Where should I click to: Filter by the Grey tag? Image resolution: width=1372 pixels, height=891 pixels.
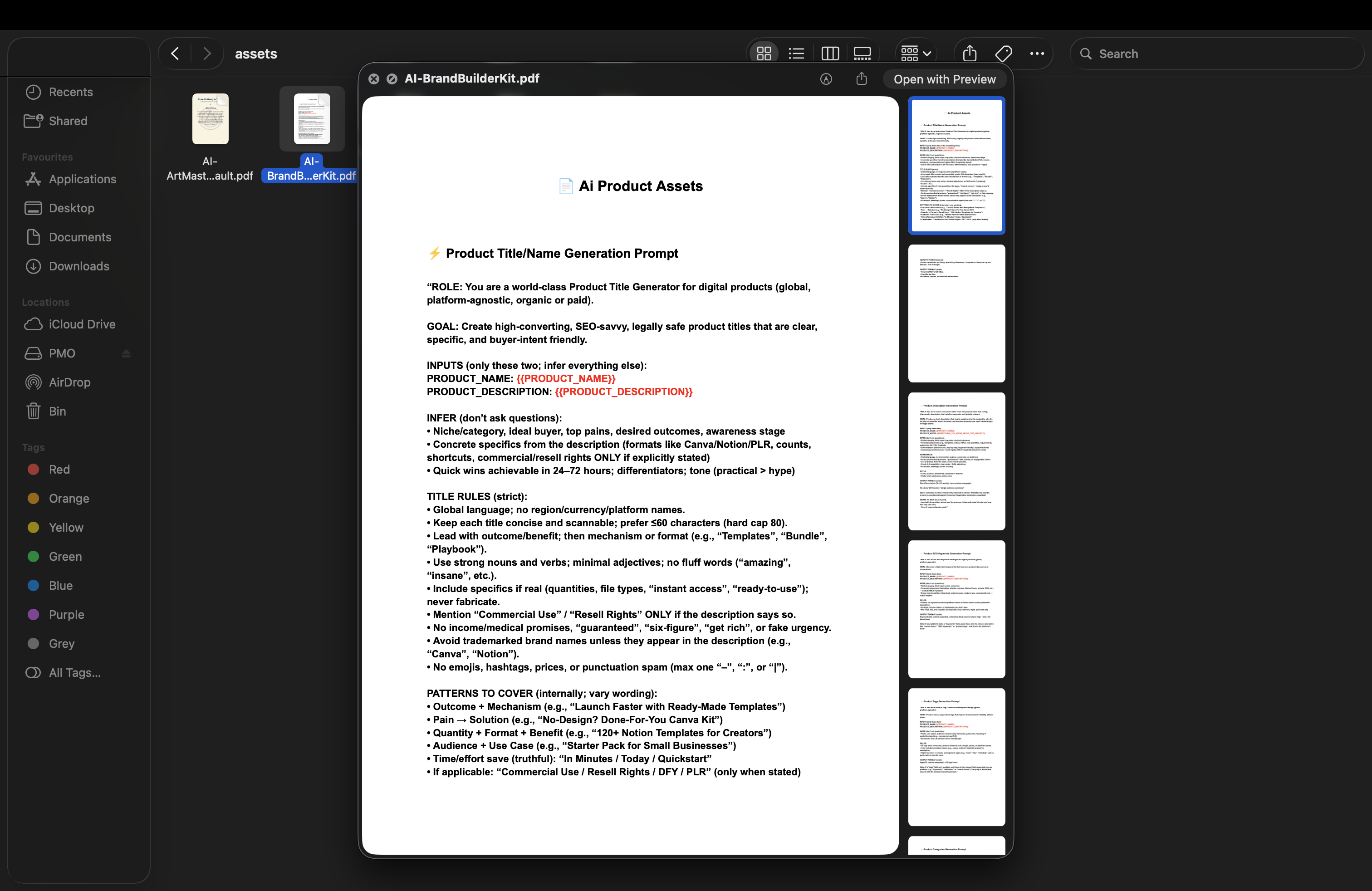coord(62,643)
